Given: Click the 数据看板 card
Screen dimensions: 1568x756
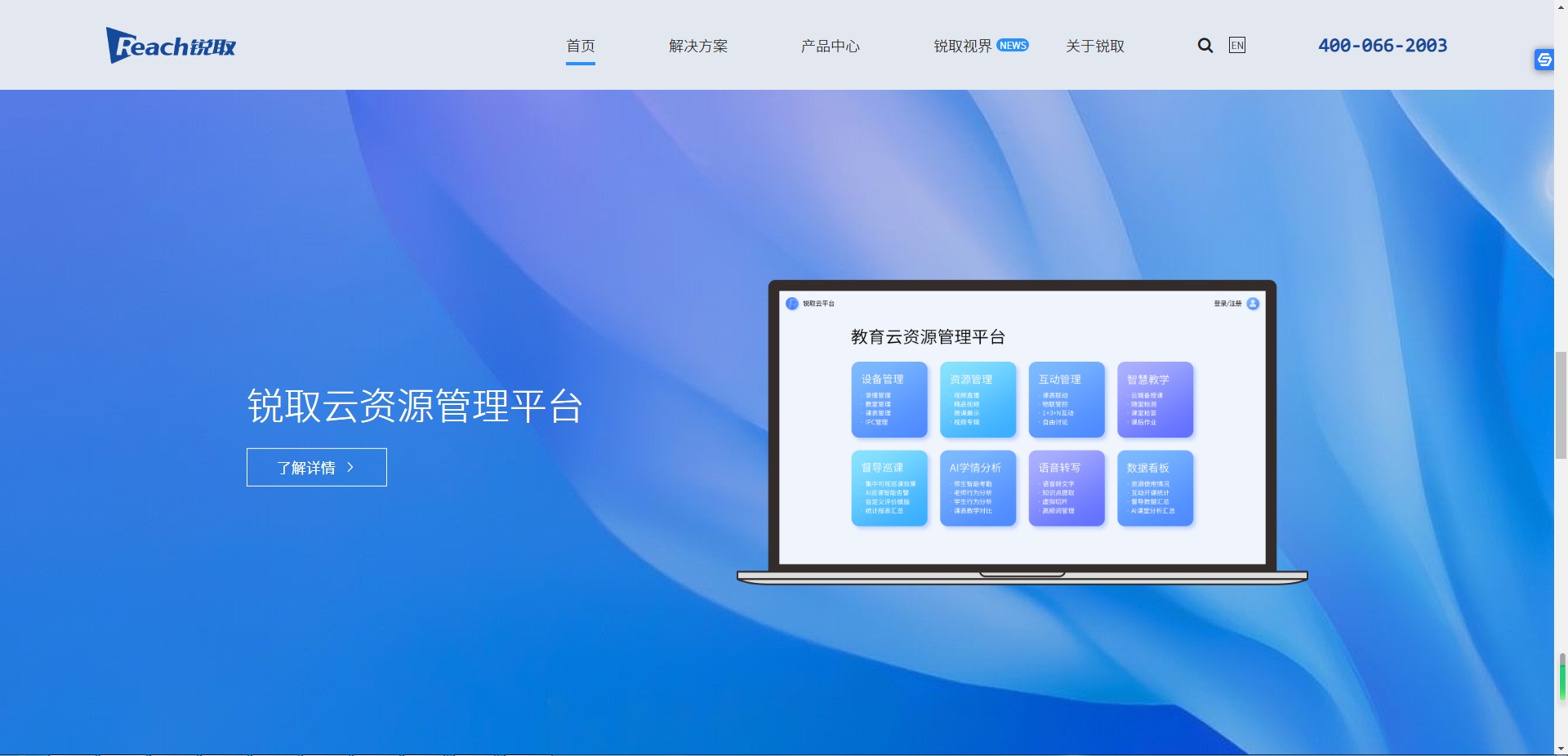Looking at the screenshot, I should pyautogui.click(x=1155, y=488).
